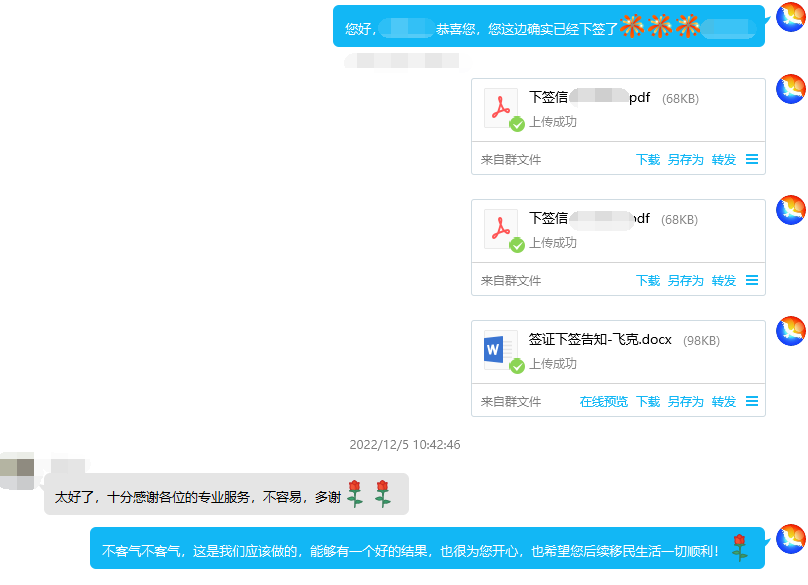Expand more-options menu on first 下签信 PDF card
Image resolution: width=808 pixels, height=585 pixels.
(x=752, y=160)
